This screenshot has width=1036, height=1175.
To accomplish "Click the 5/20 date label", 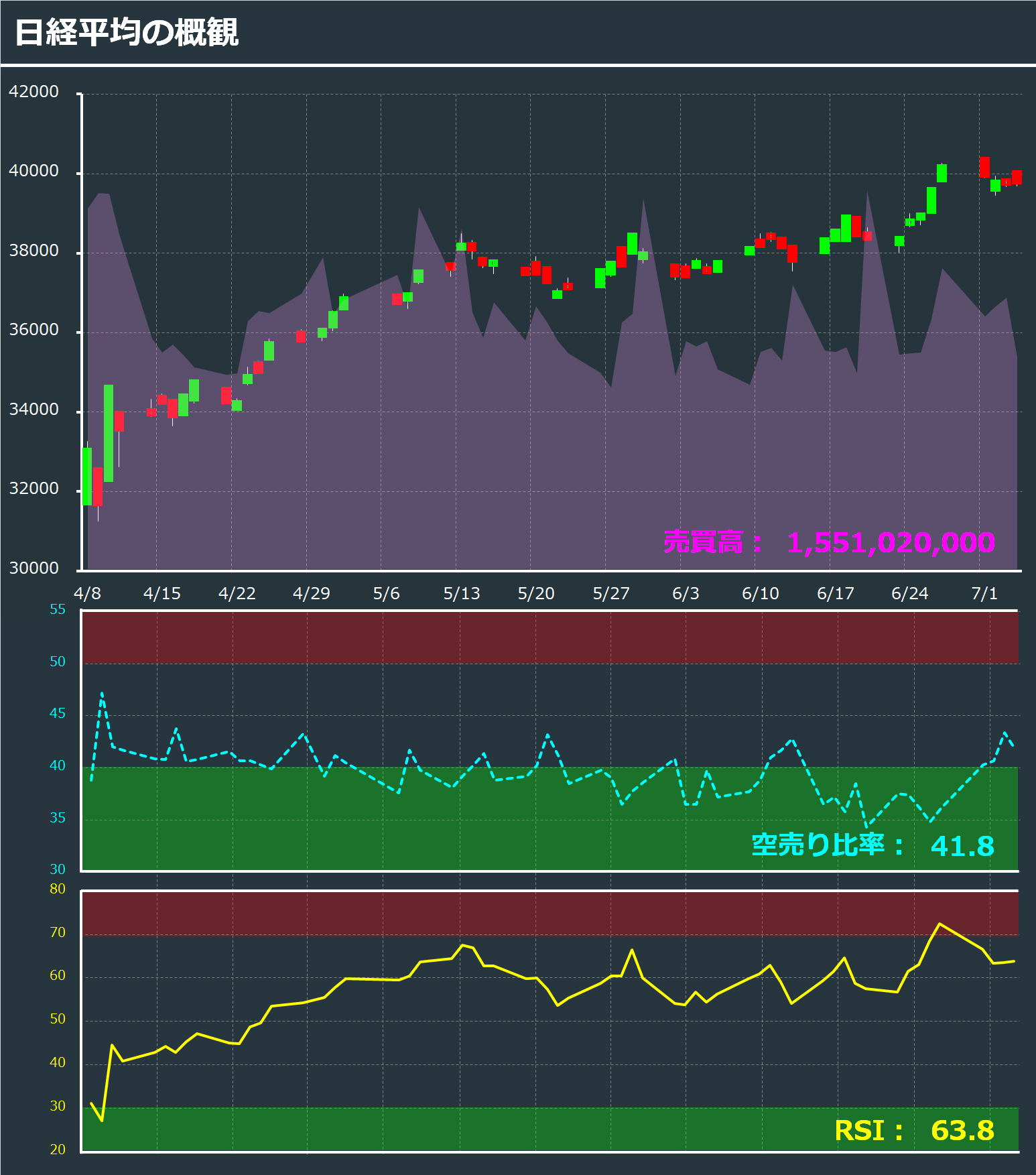I will (x=536, y=593).
